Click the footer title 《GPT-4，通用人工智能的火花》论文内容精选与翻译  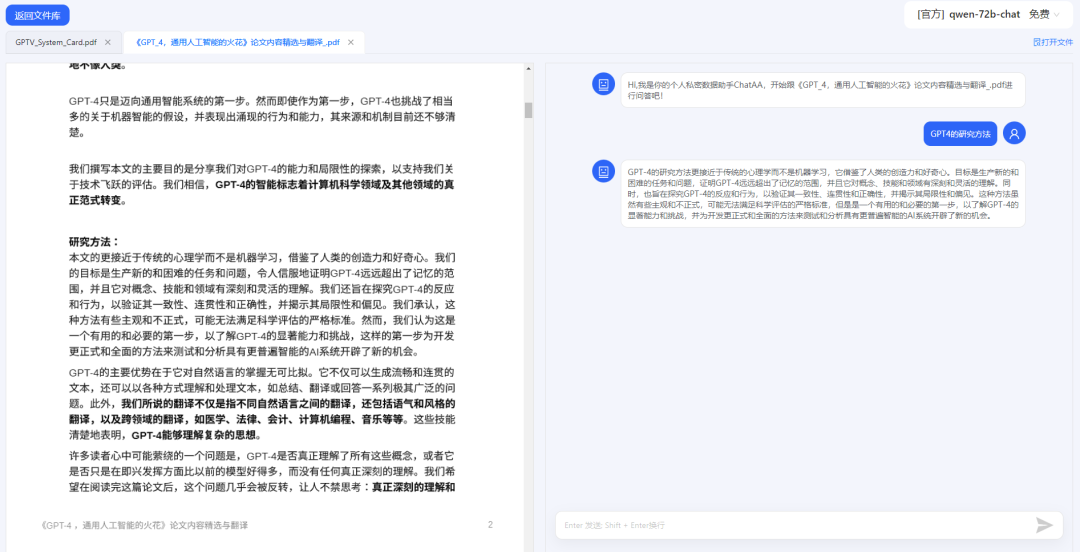coord(144,525)
